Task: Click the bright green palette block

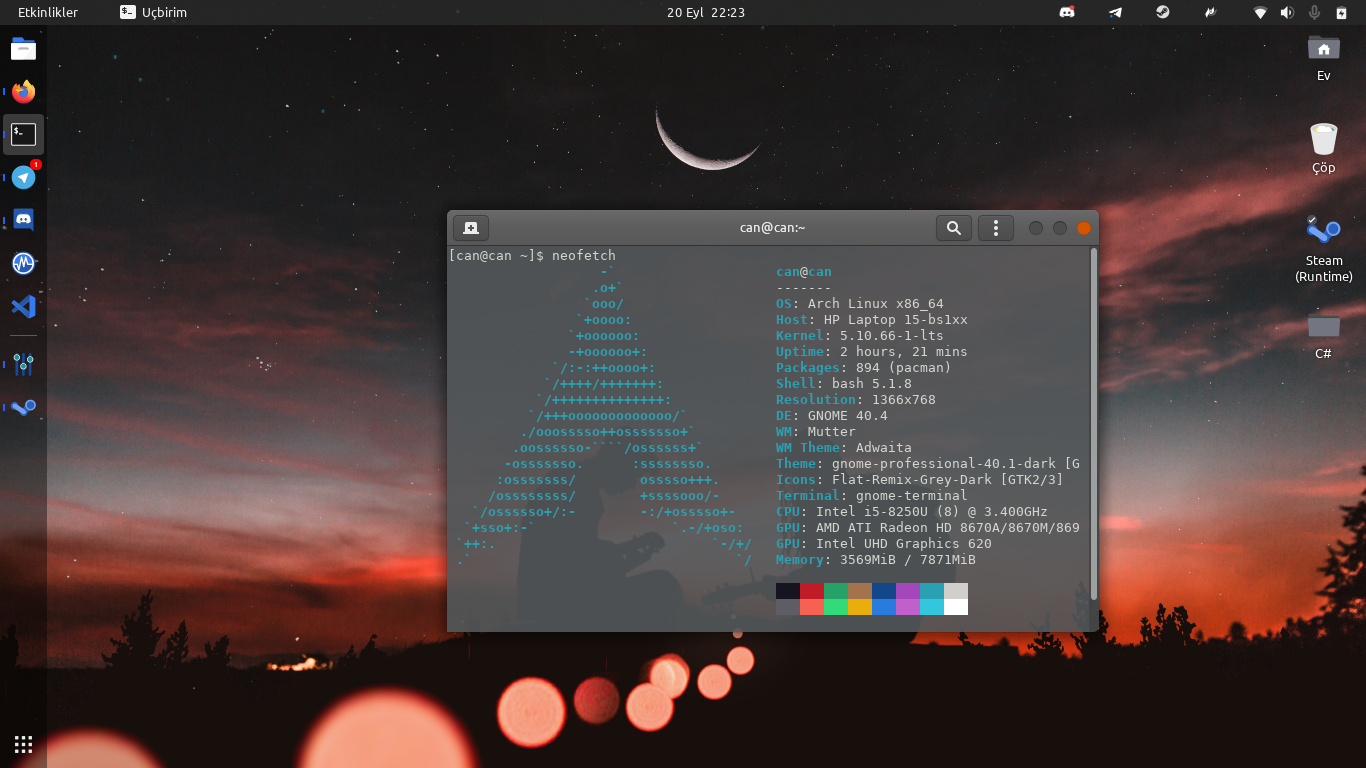Action: pos(836,607)
